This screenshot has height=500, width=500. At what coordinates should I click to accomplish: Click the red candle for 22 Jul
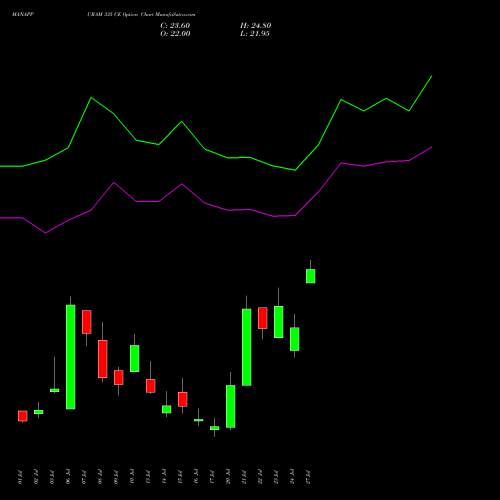[263, 318]
